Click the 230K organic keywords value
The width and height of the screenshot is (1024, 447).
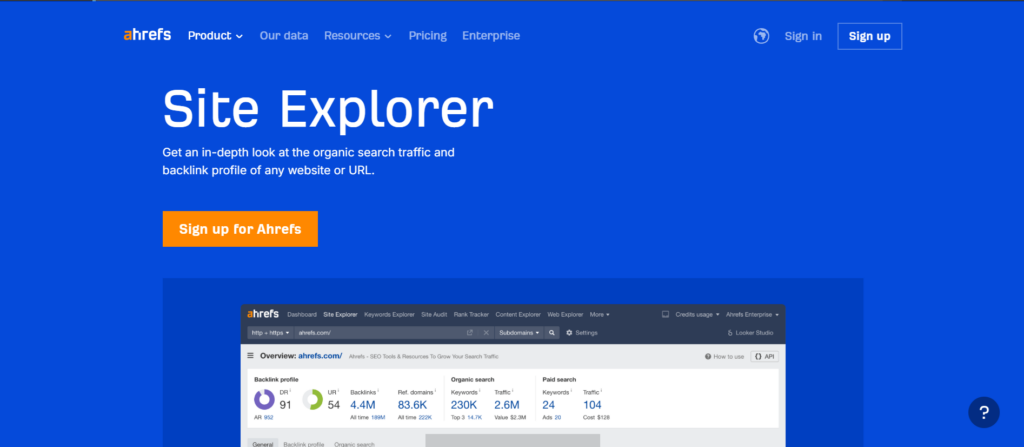pyautogui.click(x=465, y=405)
